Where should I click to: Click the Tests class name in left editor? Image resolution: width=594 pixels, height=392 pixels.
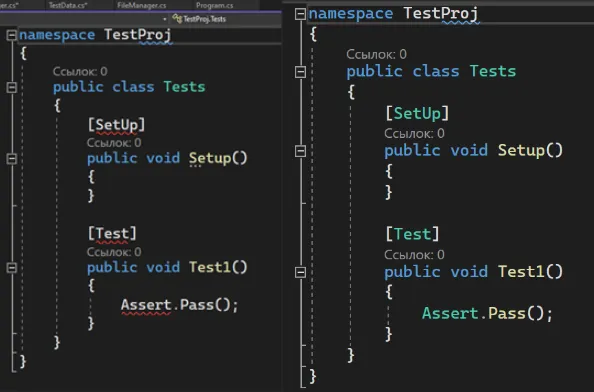coord(184,87)
